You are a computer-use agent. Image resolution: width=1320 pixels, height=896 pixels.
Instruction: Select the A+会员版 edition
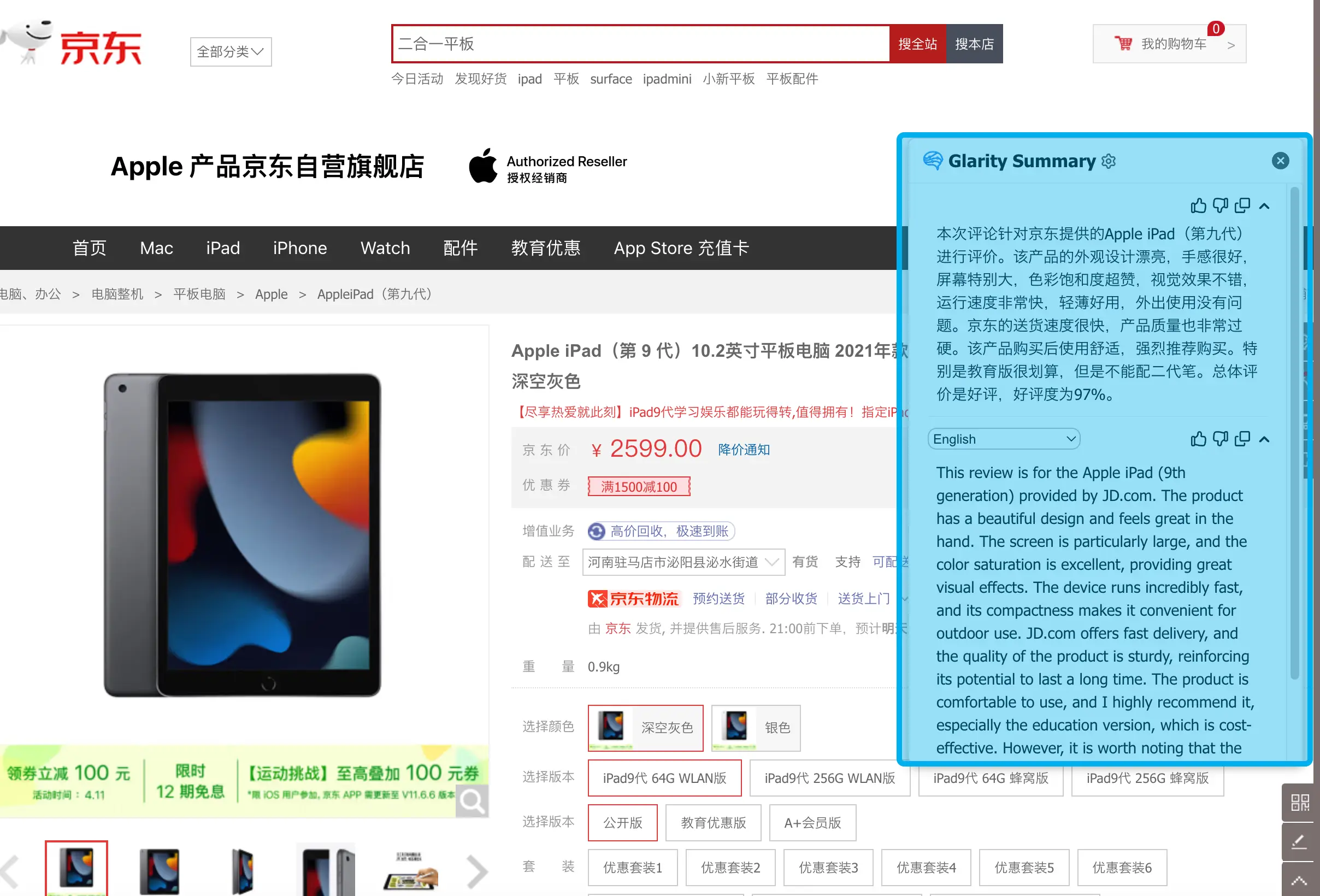pyautogui.click(x=812, y=823)
